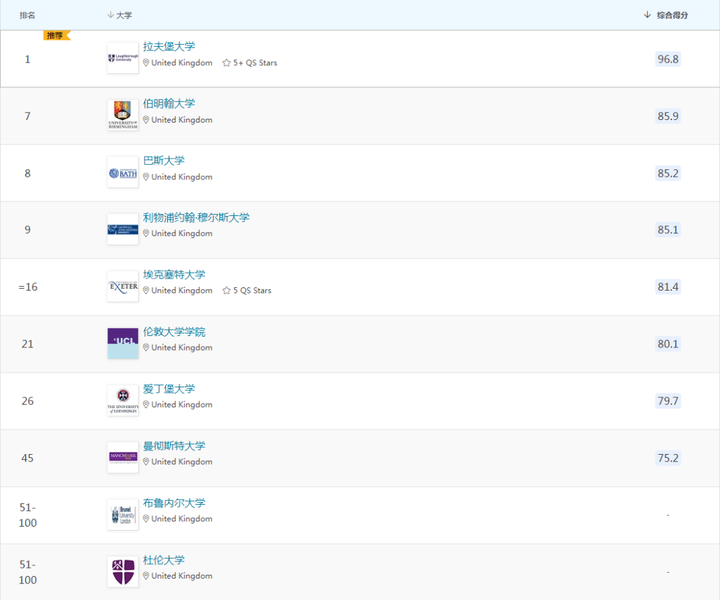Open 曼彻斯特大学 university link
The image size is (720, 600).
(174, 445)
